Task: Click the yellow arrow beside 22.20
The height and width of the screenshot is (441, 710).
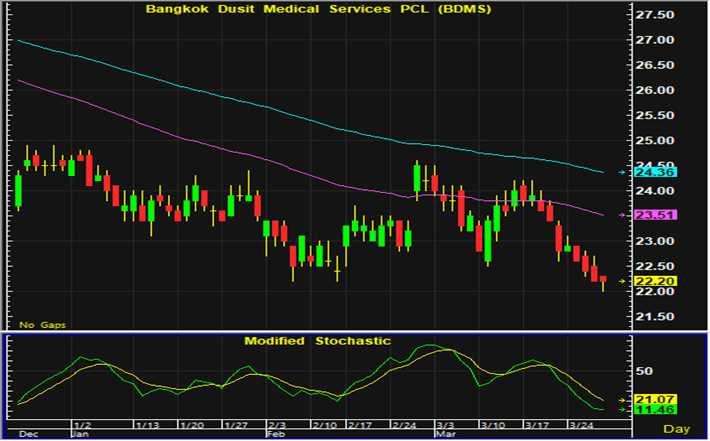Action: click(623, 281)
